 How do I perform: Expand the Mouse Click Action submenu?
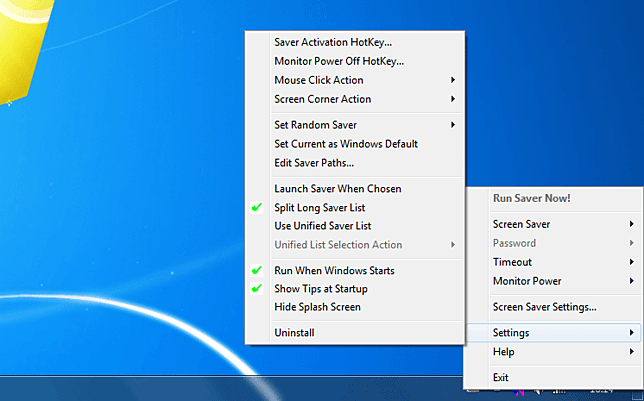tap(355, 80)
